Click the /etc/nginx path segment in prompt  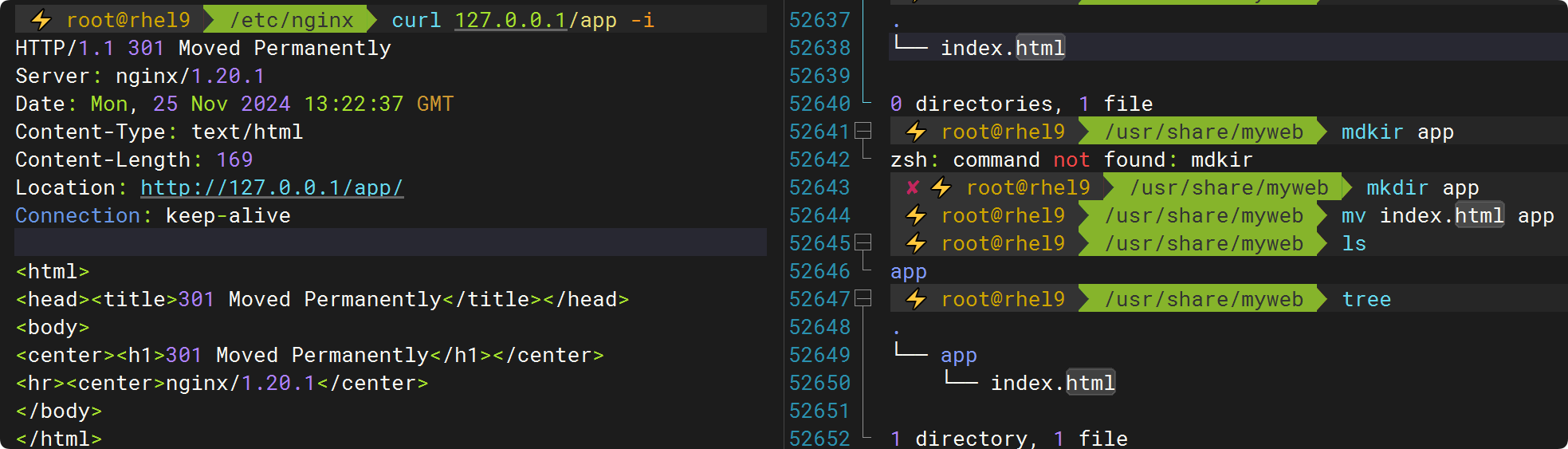click(x=291, y=20)
